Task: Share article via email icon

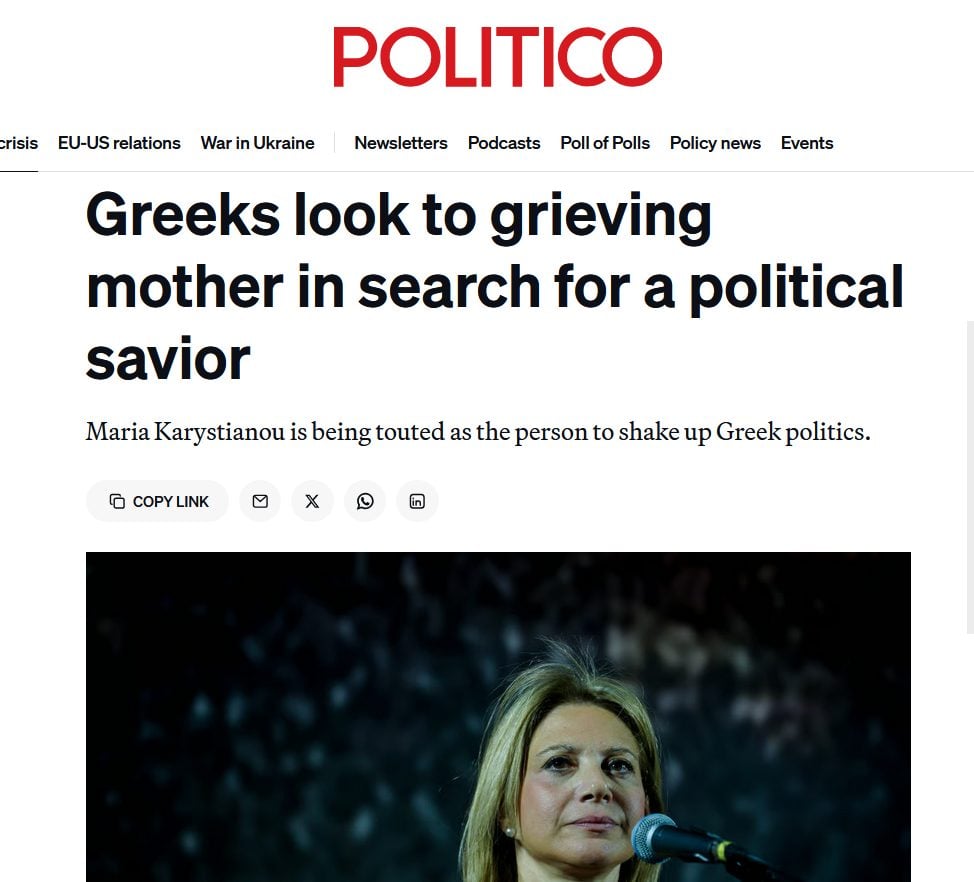Action: [x=260, y=501]
